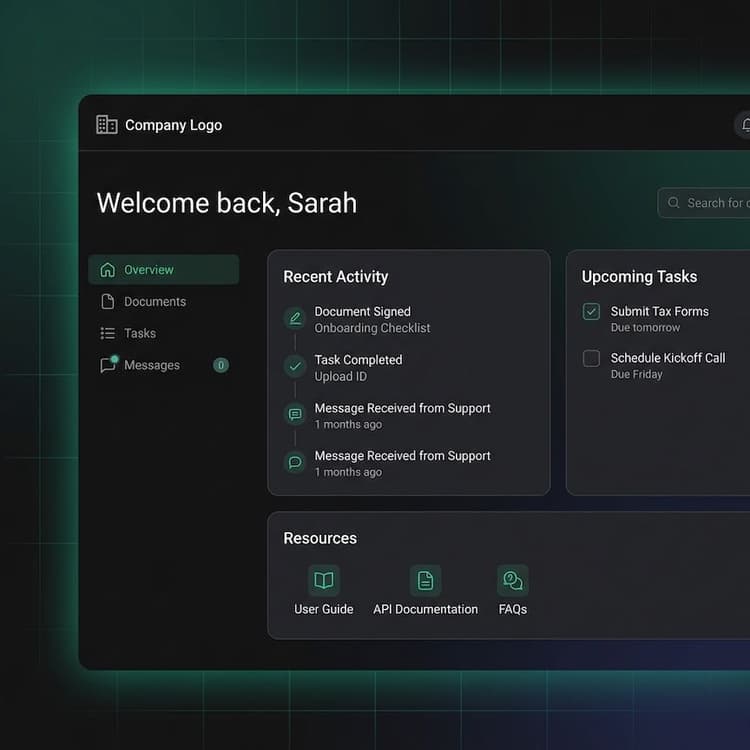
Task: Go to Documents in the sidebar
Action: tap(154, 302)
